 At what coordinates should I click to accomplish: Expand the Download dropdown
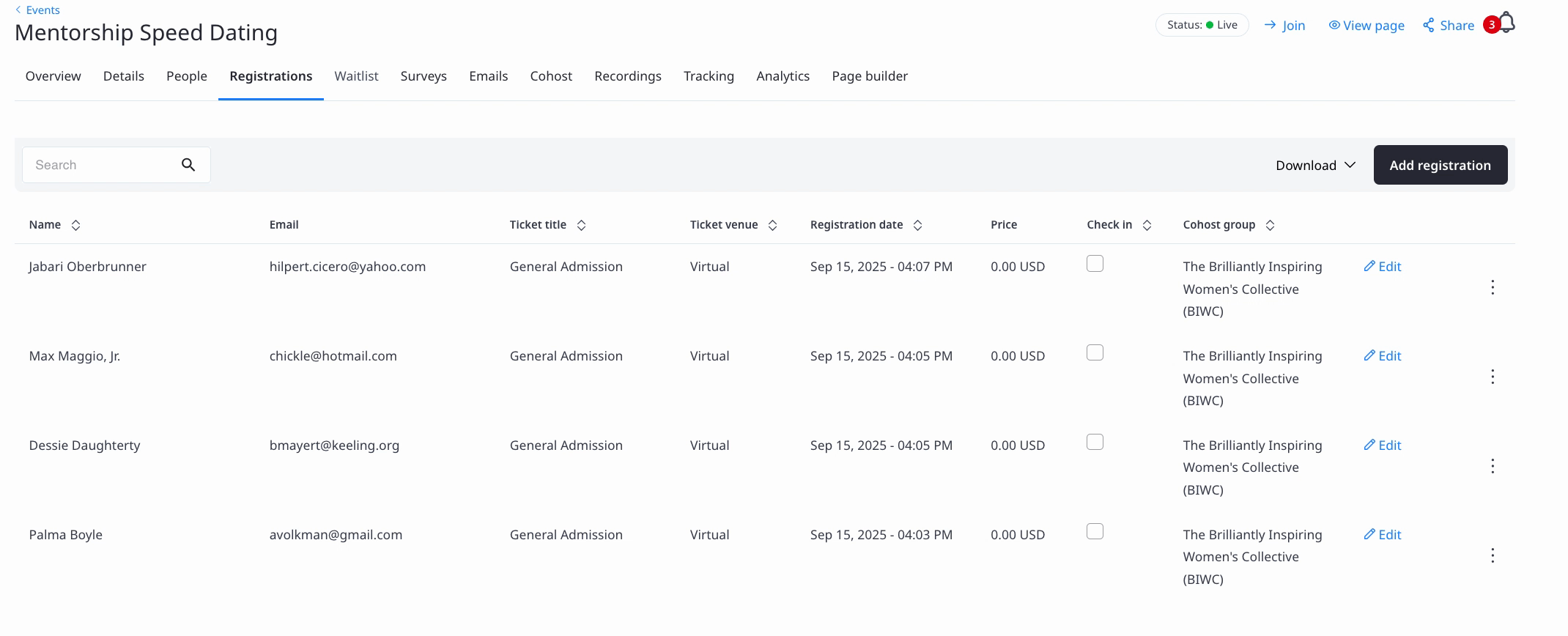tap(1315, 166)
